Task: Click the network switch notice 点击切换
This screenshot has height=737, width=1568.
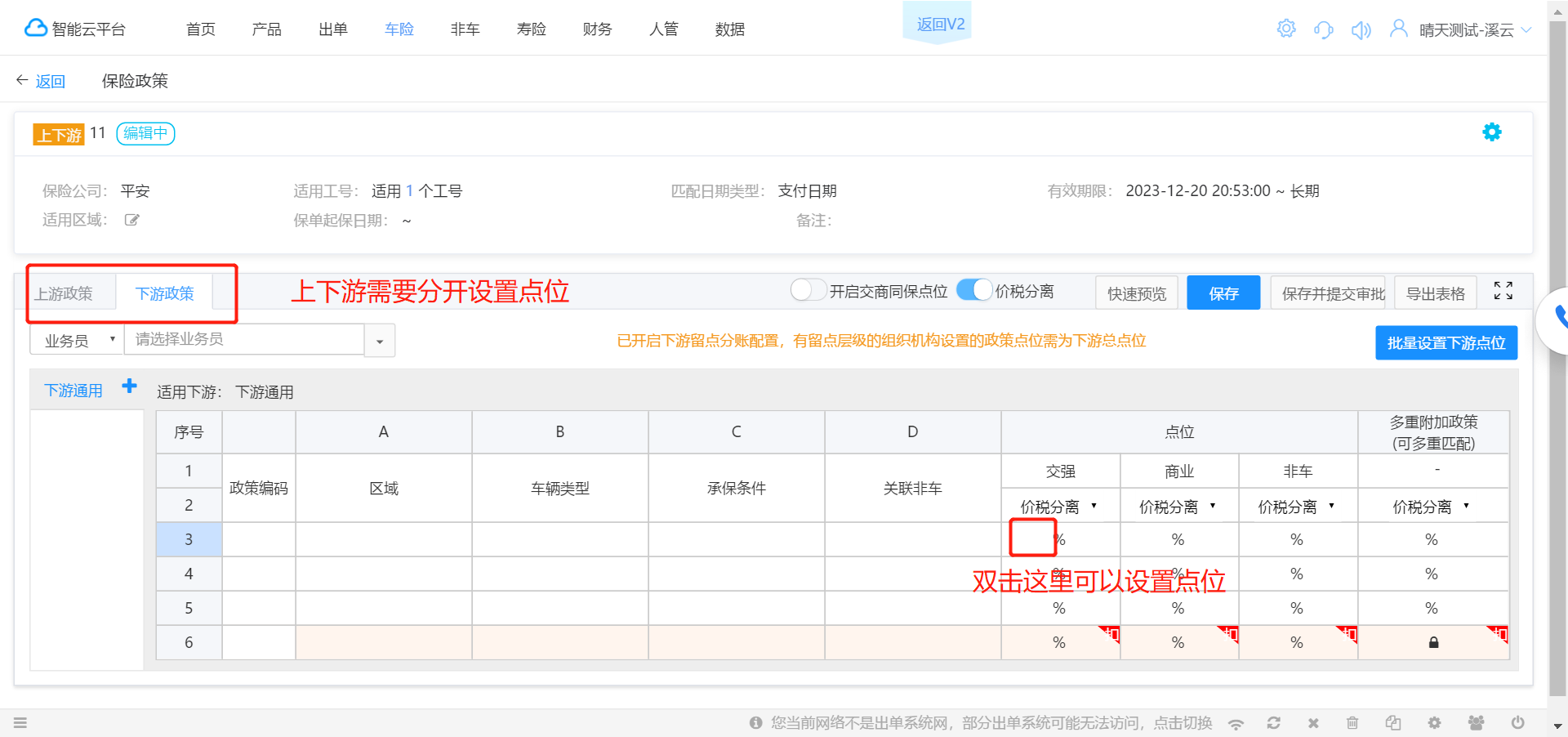Action: tap(1183, 722)
